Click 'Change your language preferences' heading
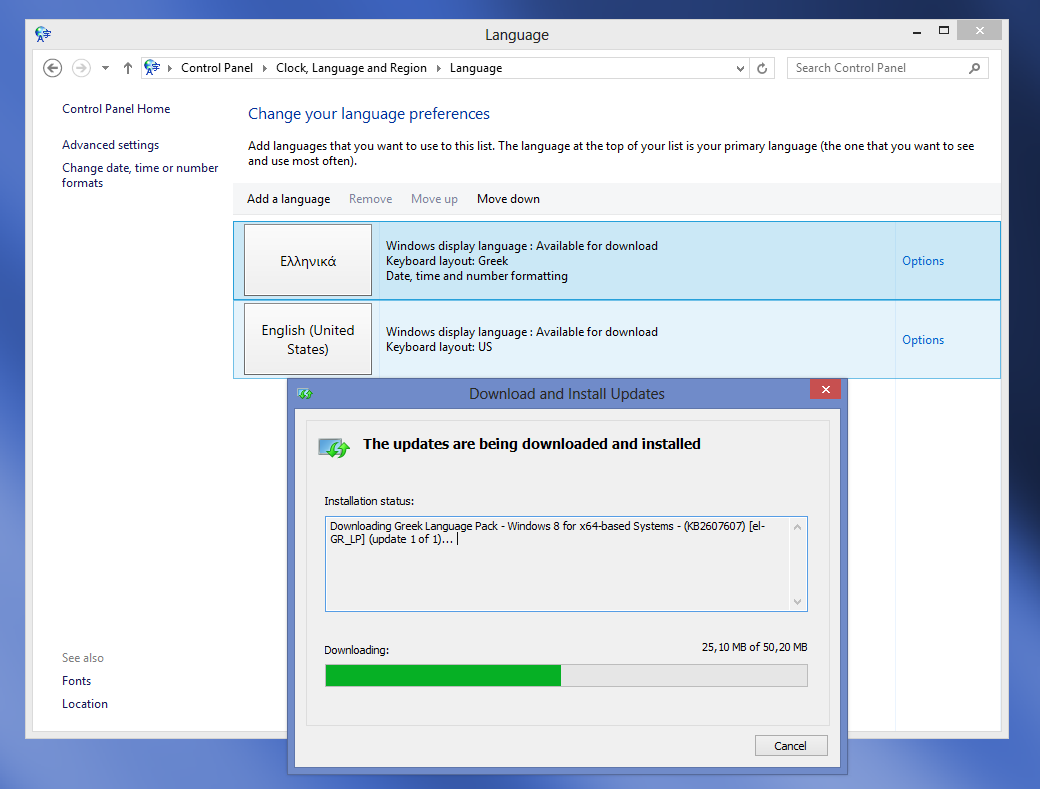Viewport: 1040px width, 789px height. [369, 114]
